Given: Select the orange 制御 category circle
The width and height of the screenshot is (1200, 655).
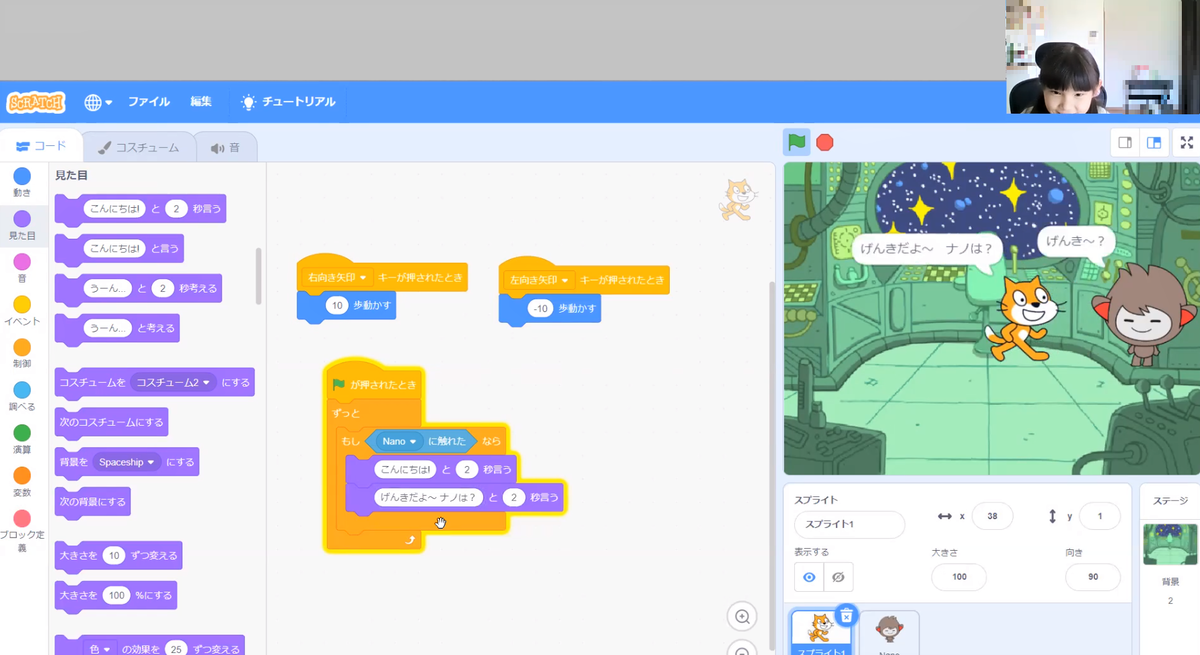Looking at the screenshot, I should (22, 348).
